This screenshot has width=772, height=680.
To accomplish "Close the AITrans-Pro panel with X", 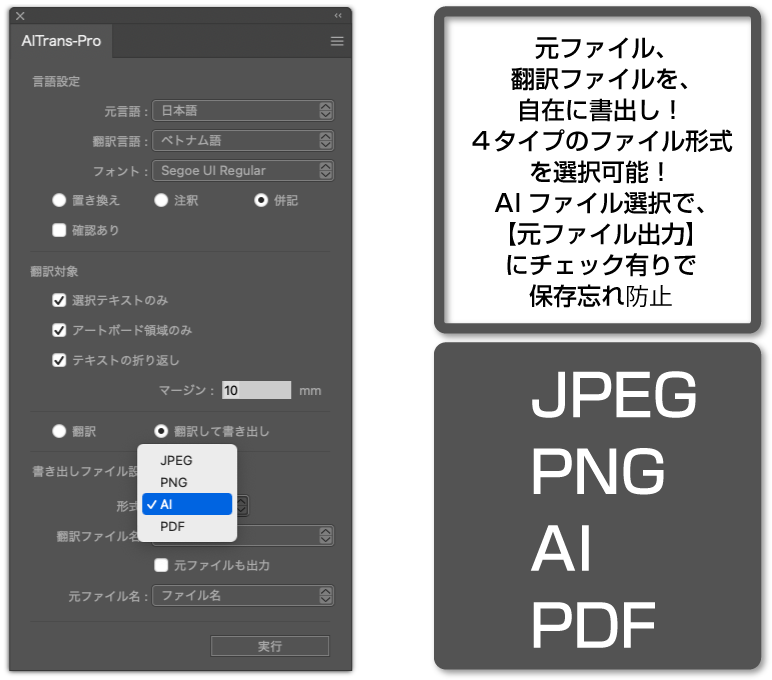I will pos(20,16).
